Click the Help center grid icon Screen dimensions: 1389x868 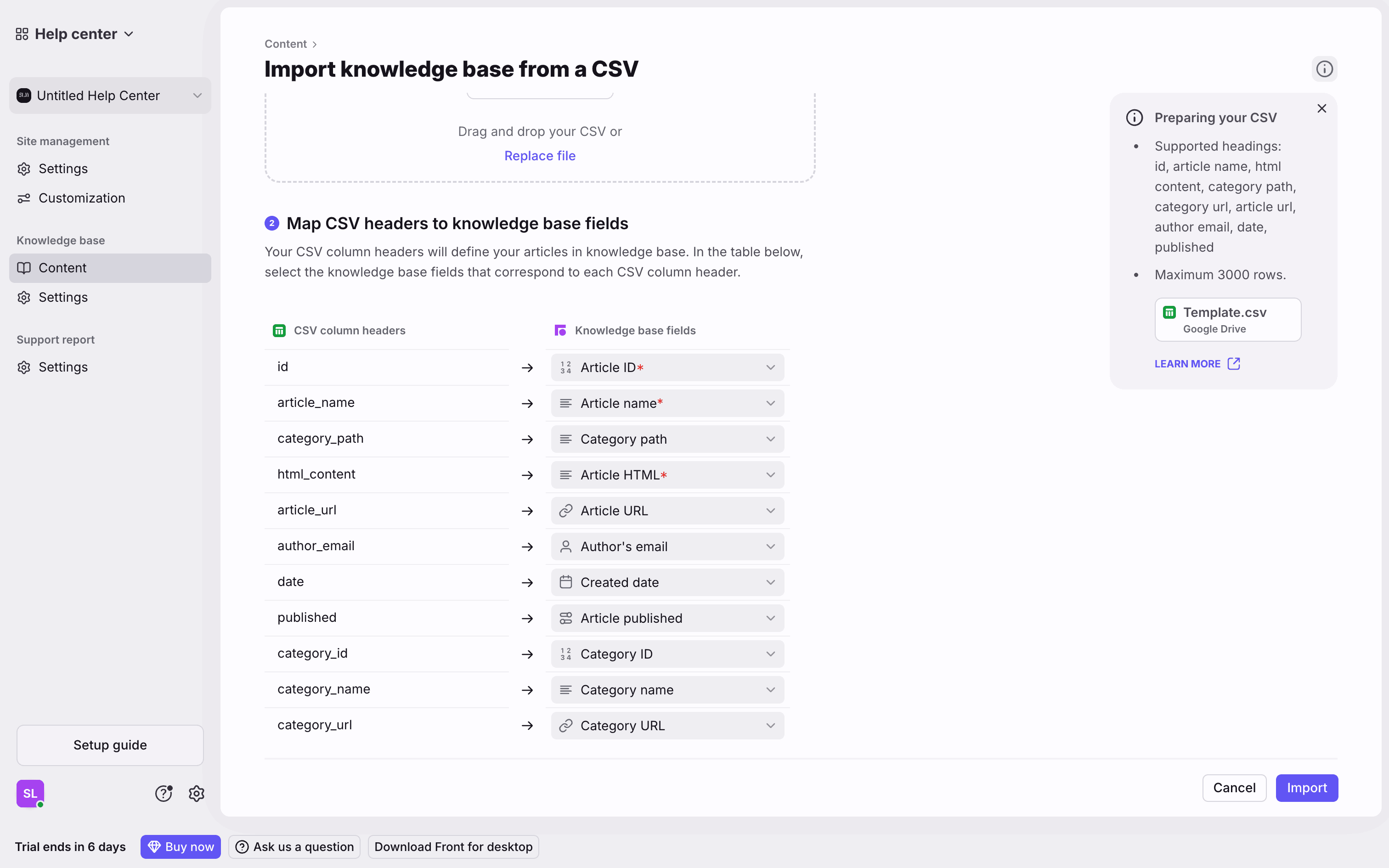(22, 34)
